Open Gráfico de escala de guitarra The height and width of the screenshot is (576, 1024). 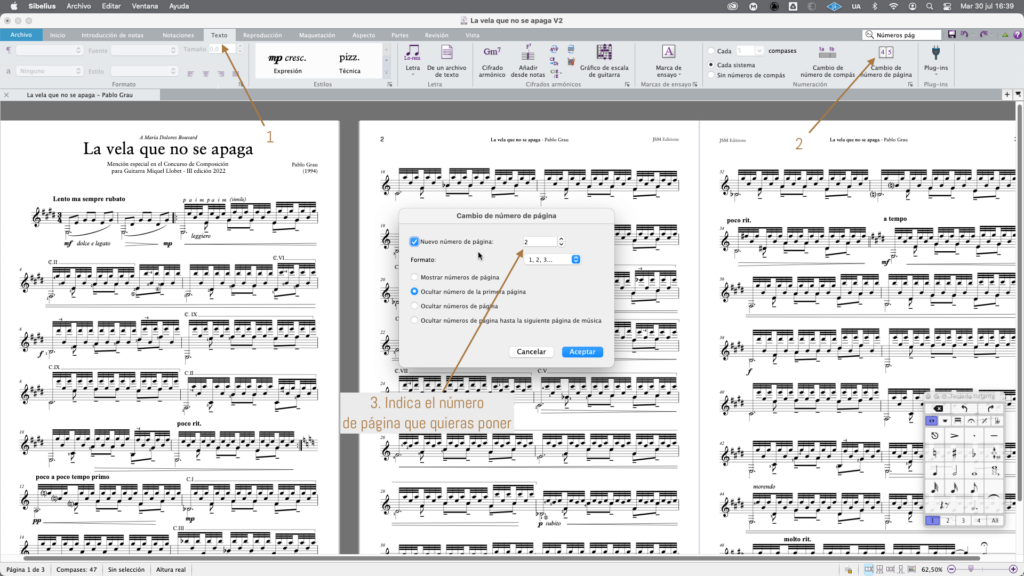point(603,51)
